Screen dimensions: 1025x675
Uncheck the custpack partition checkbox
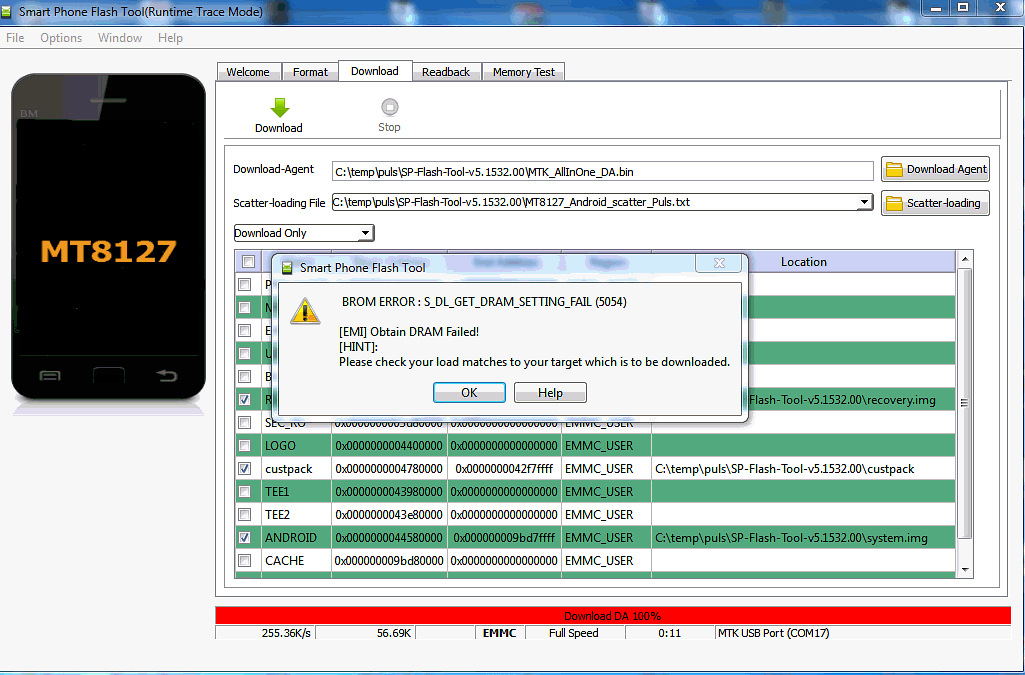245,469
